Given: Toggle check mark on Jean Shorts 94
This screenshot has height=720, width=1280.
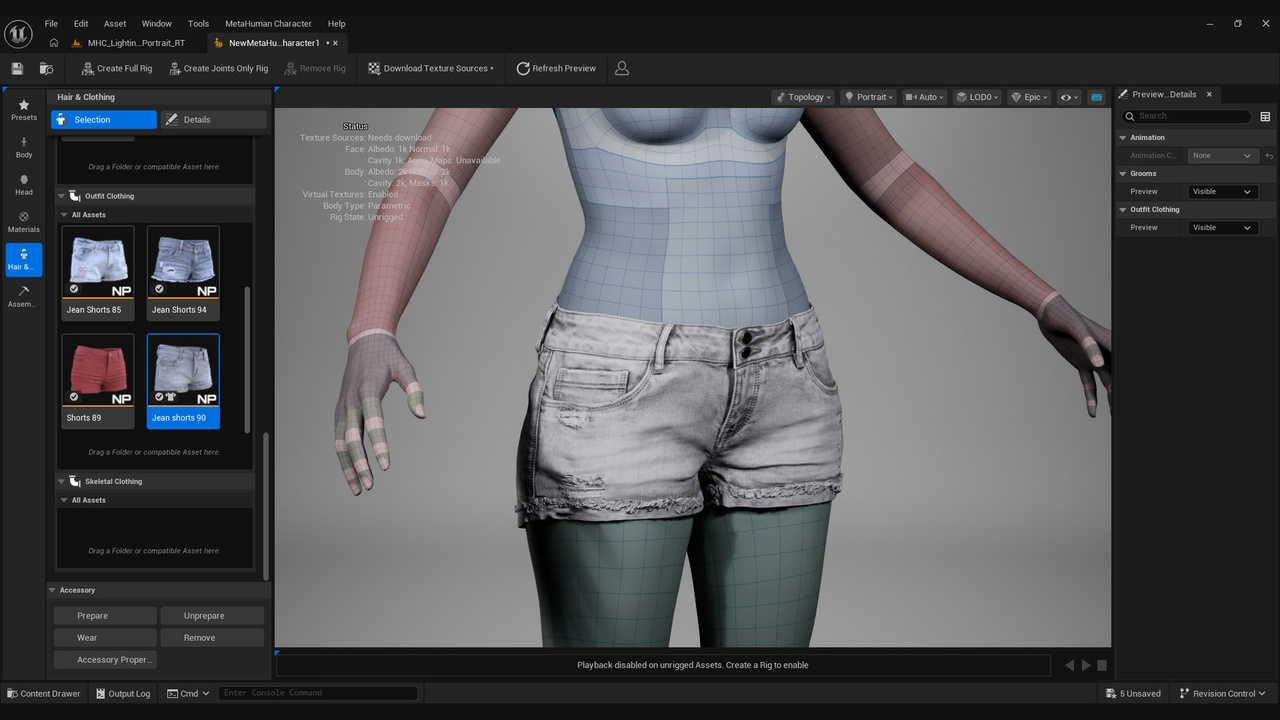Looking at the screenshot, I should [x=159, y=289].
